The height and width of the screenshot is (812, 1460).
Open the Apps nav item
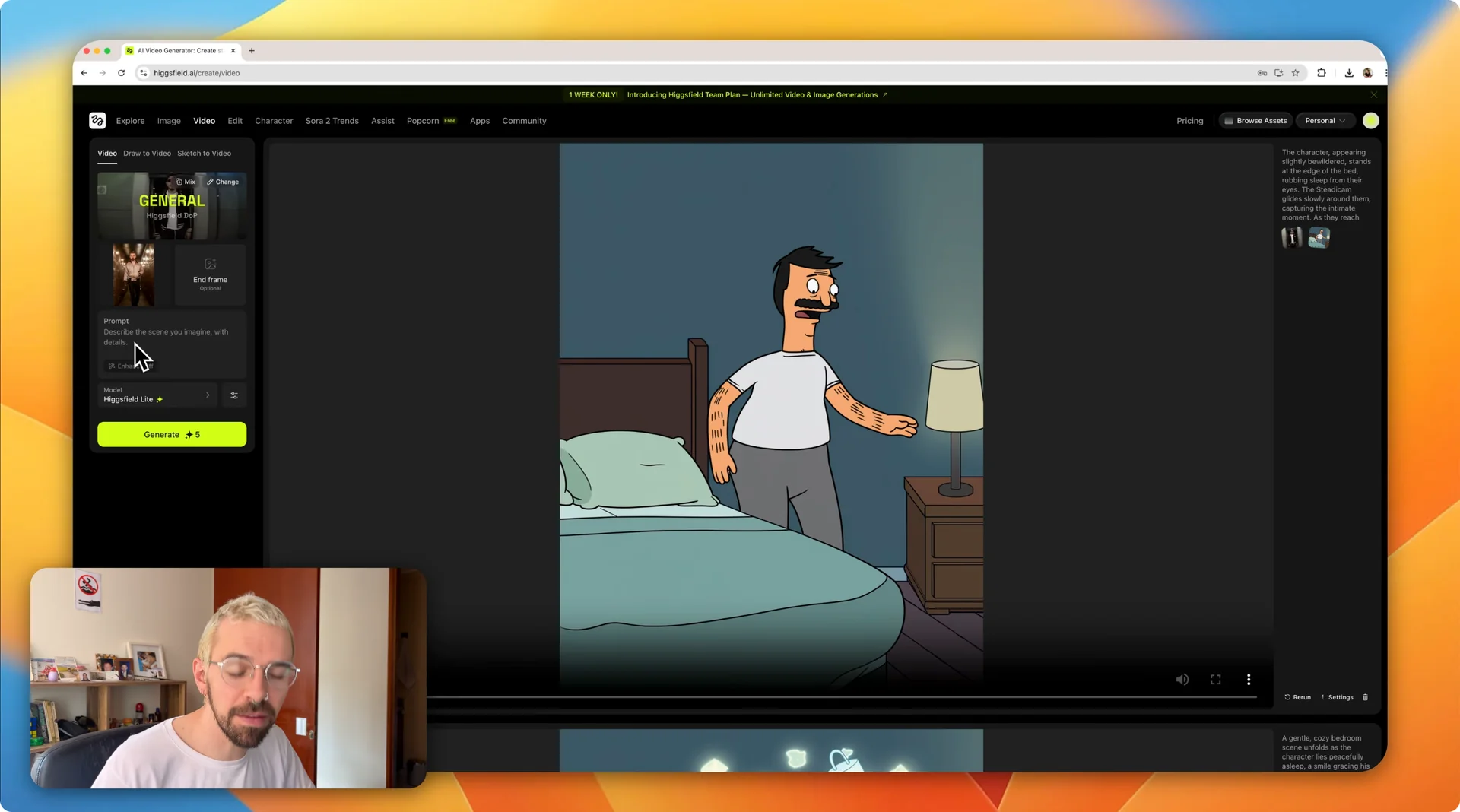coord(480,121)
